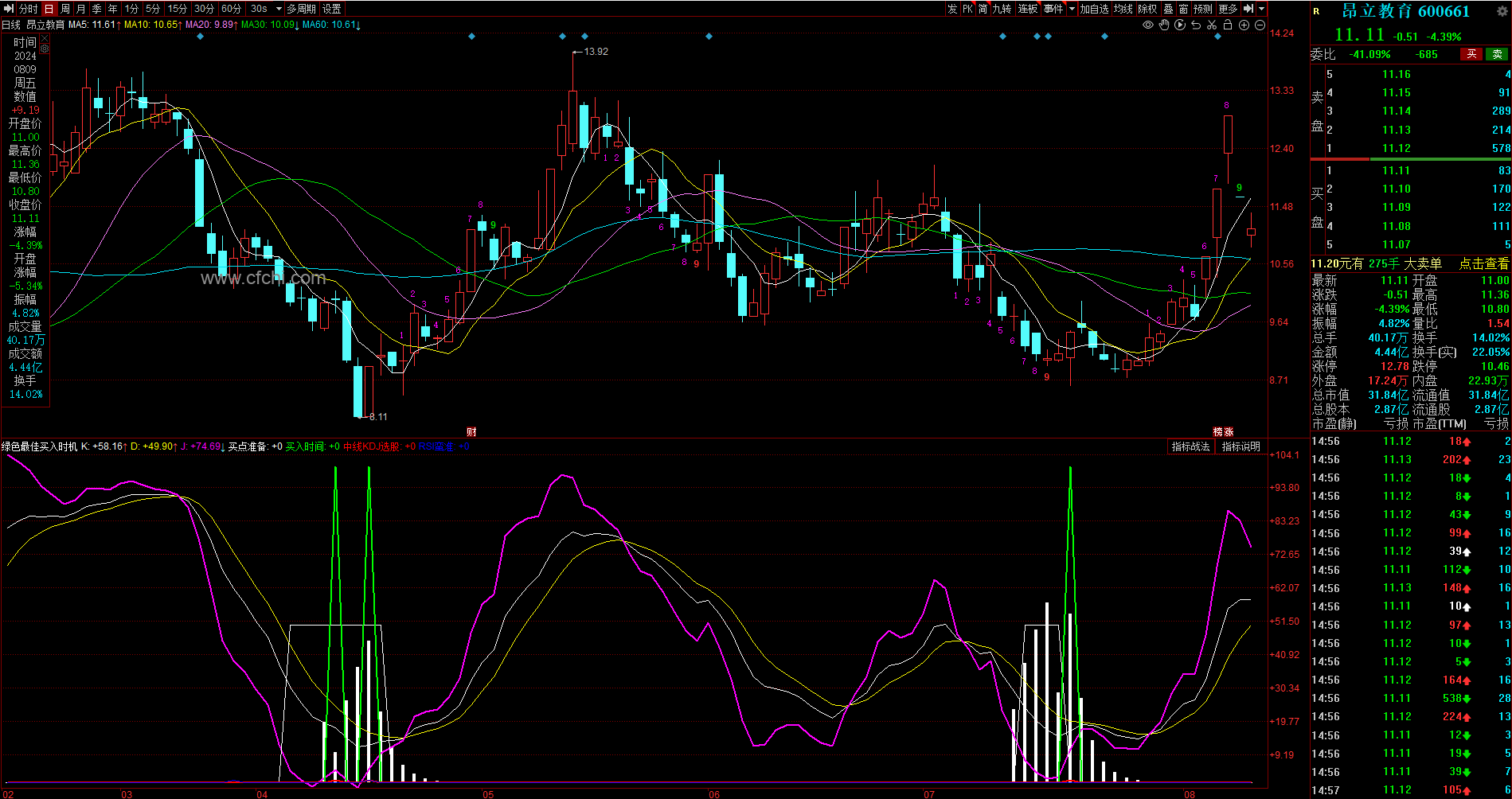Open the 多周期 multi-period view
The image size is (1512, 799).
click(x=302, y=9)
